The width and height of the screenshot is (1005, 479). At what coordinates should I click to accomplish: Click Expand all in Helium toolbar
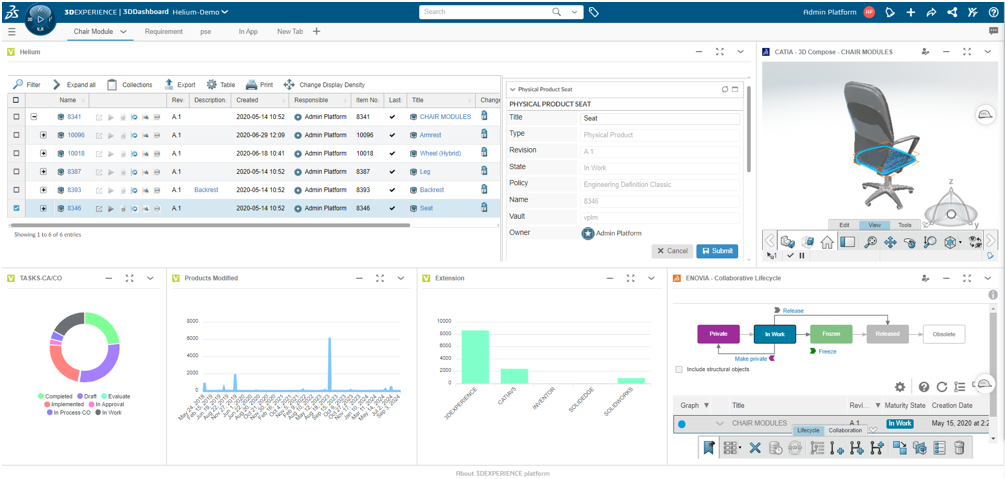(74, 84)
